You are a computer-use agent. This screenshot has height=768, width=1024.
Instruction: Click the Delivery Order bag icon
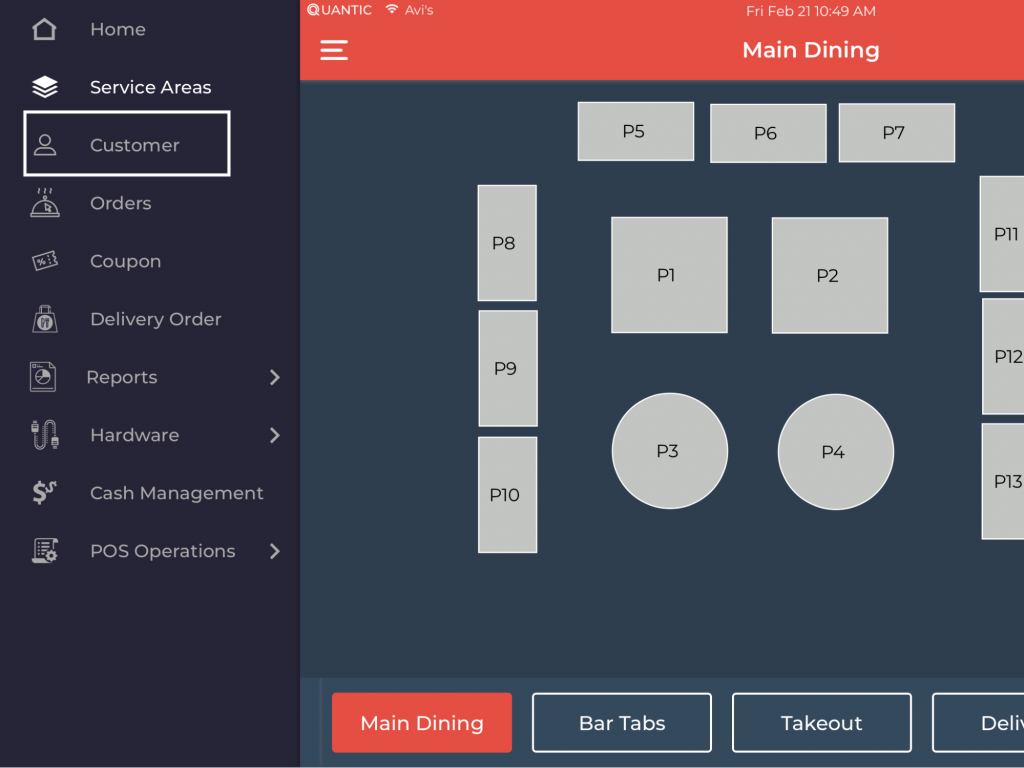tap(45, 319)
